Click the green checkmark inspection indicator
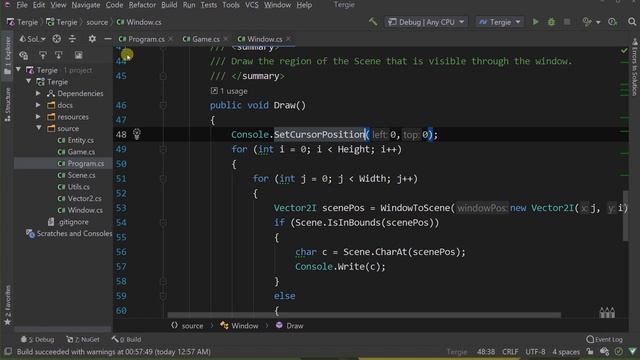 point(624,51)
